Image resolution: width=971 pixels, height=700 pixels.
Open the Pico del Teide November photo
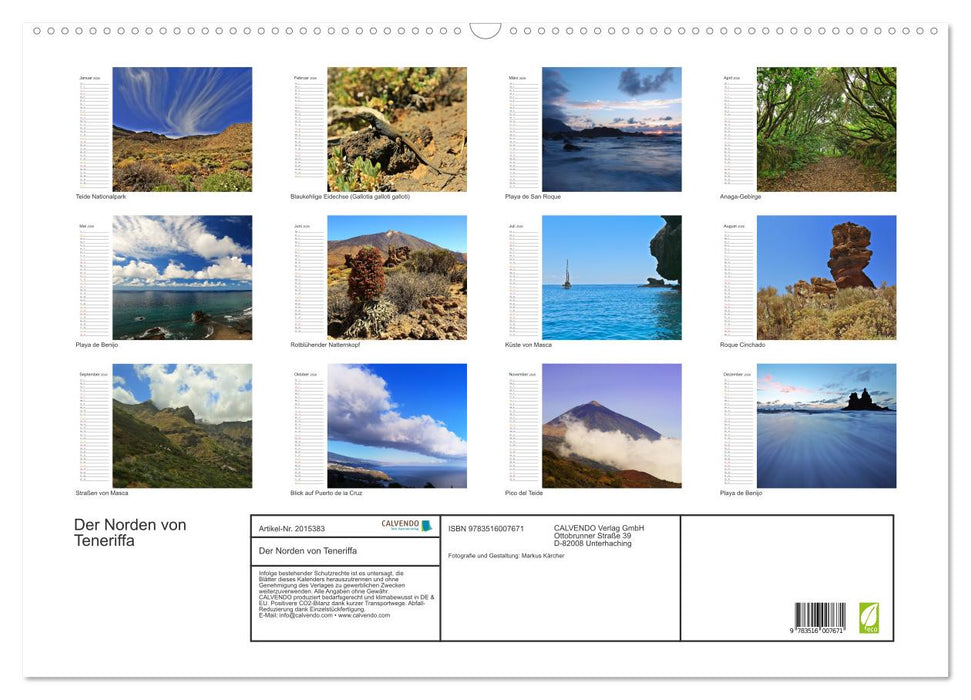coord(611,426)
